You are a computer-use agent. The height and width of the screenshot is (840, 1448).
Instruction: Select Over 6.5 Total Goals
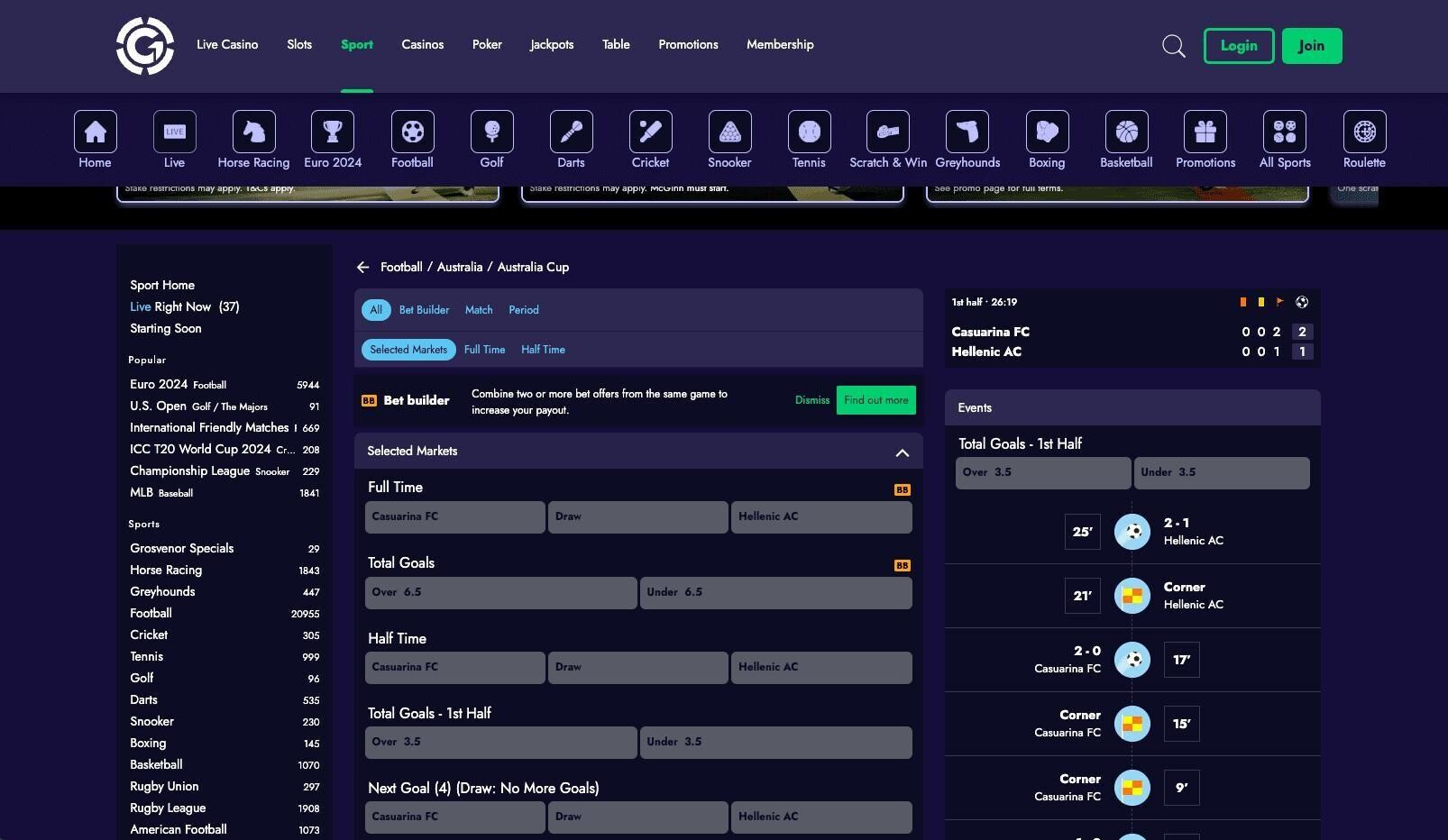coord(501,593)
